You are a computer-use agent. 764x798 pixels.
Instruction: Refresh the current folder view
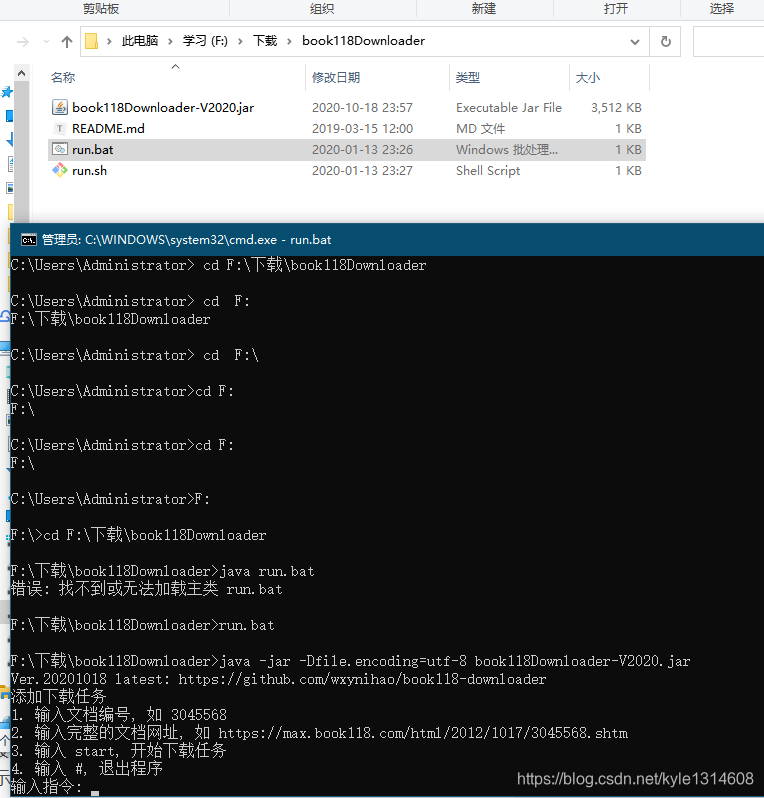click(665, 41)
